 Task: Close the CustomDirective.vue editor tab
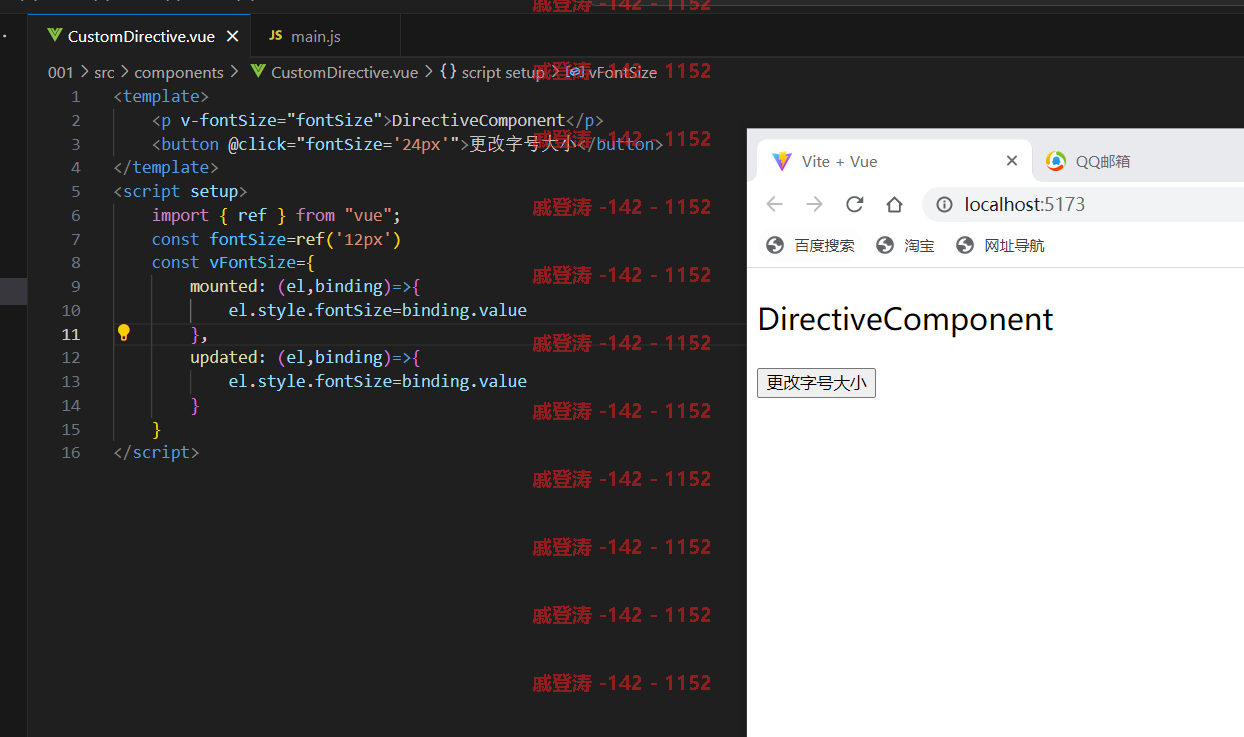(233, 36)
